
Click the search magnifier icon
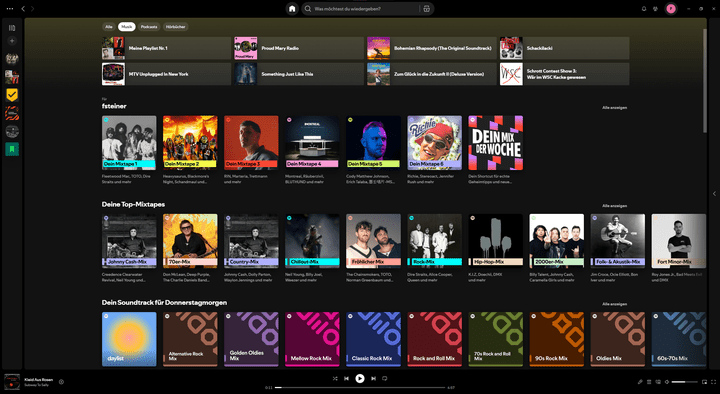click(x=308, y=9)
